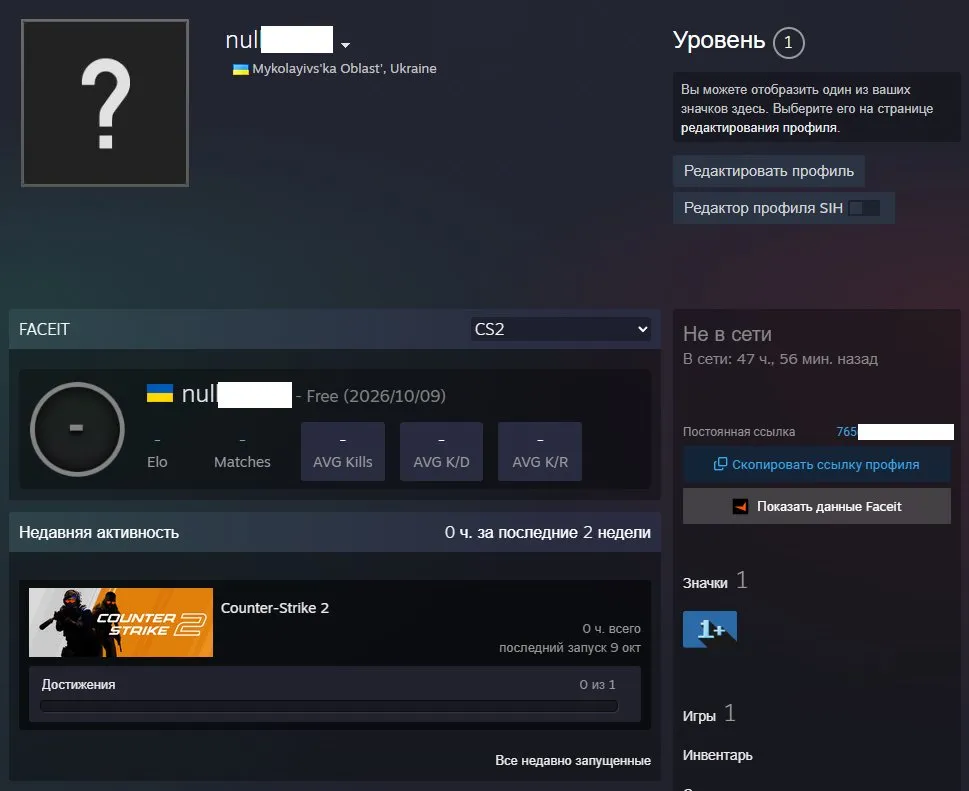This screenshot has height=791, width=969.
Task: Click the AVG K/D stat box
Action: pyautogui.click(x=441, y=452)
